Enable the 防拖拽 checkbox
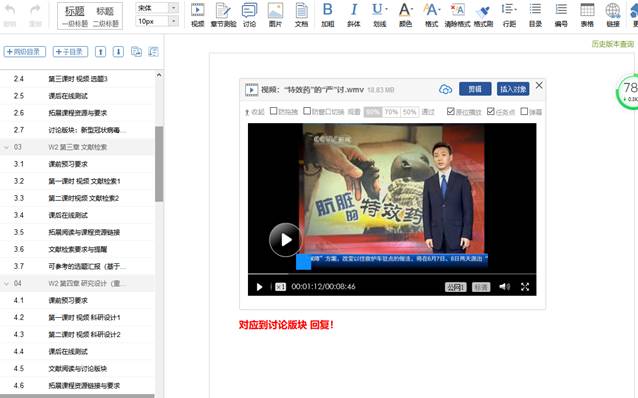Screen dimensions: 638x398 tap(273, 111)
